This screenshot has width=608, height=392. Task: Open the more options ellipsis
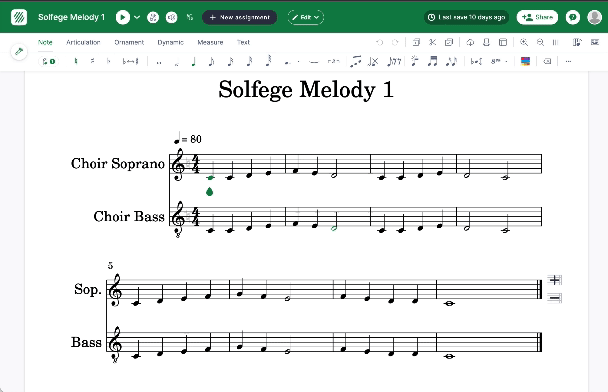click(568, 61)
